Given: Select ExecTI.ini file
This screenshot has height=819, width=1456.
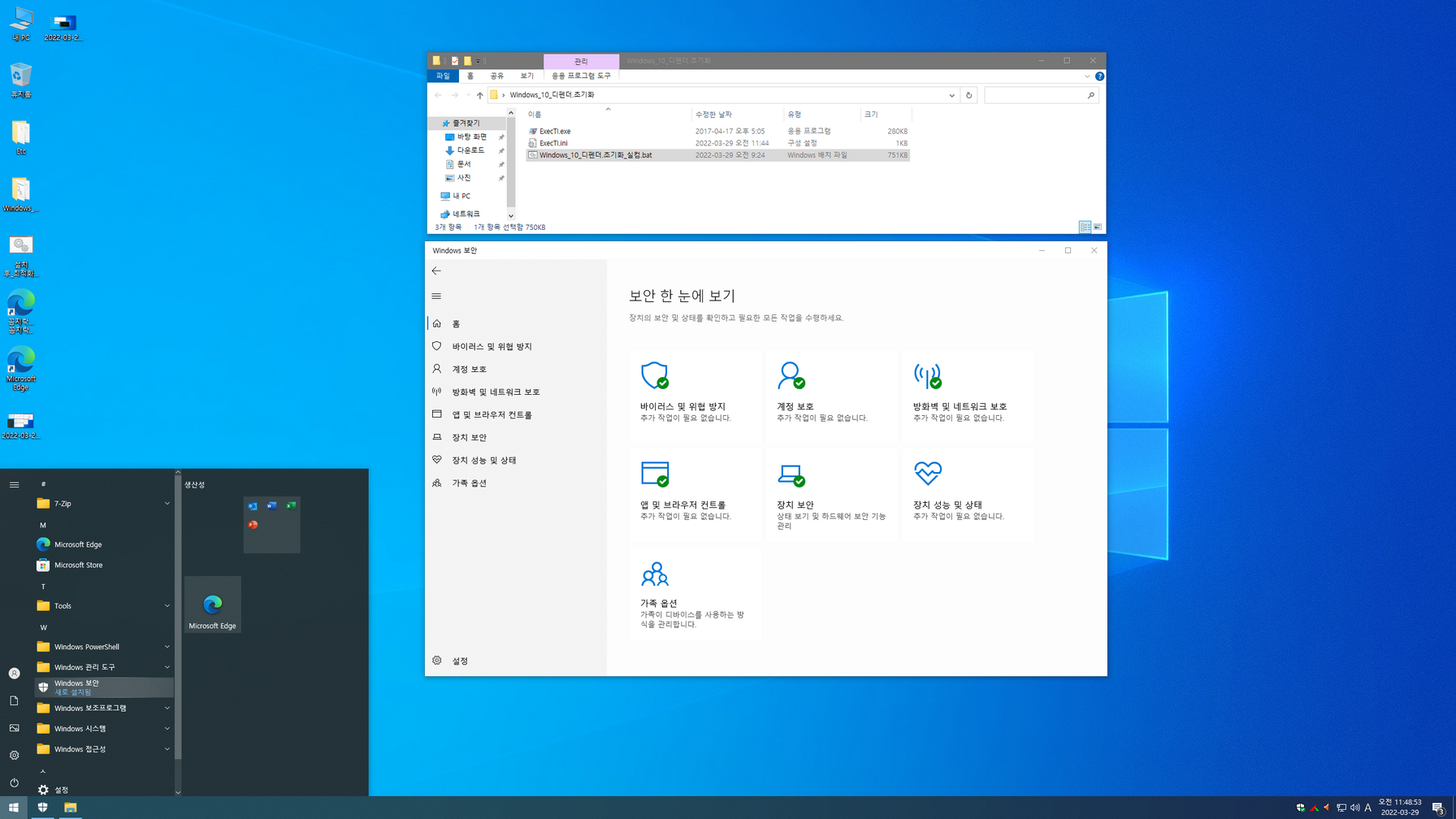Looking at the screenshot, I should [x=717, y=143].
